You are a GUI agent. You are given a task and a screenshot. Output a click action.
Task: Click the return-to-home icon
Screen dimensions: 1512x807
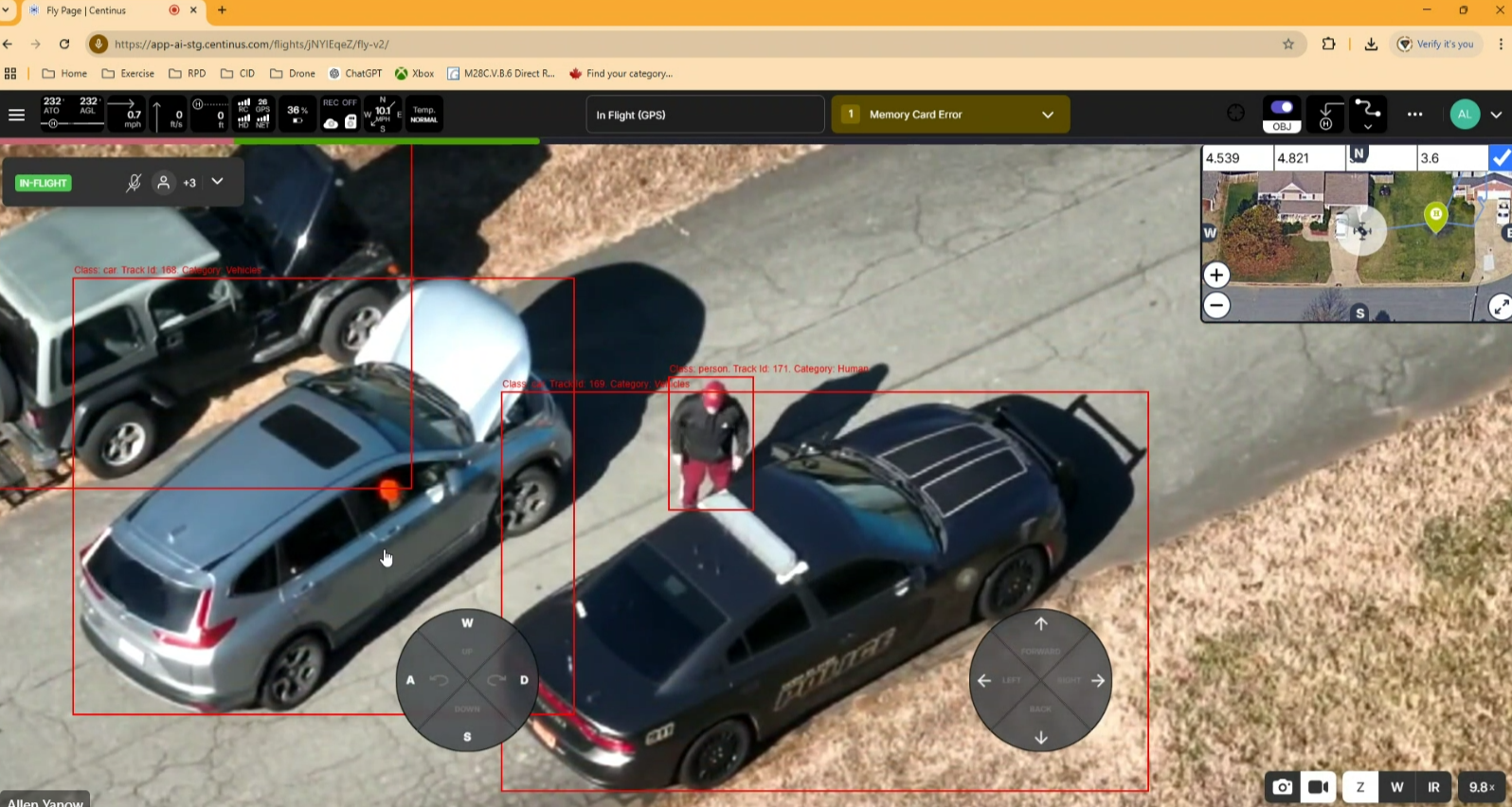pyautogui.click(x=1325, y=115)
